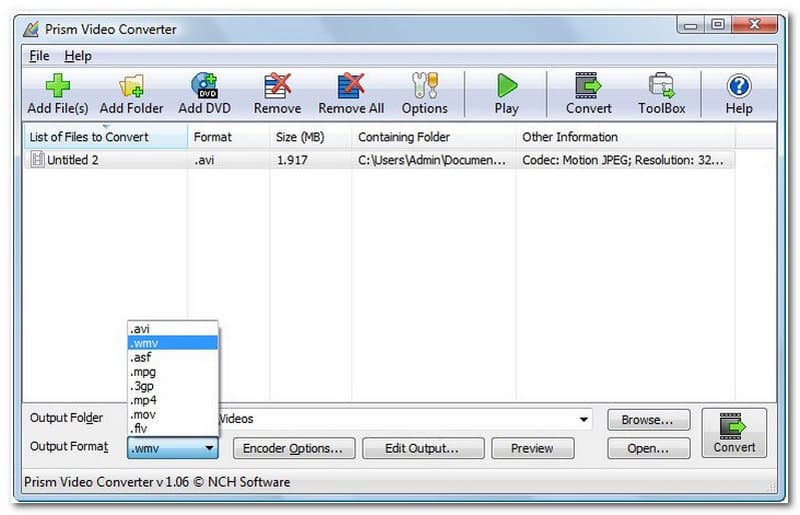
Task: Click the file icon beside Untitled 2
Action: (x=37, y=159)
